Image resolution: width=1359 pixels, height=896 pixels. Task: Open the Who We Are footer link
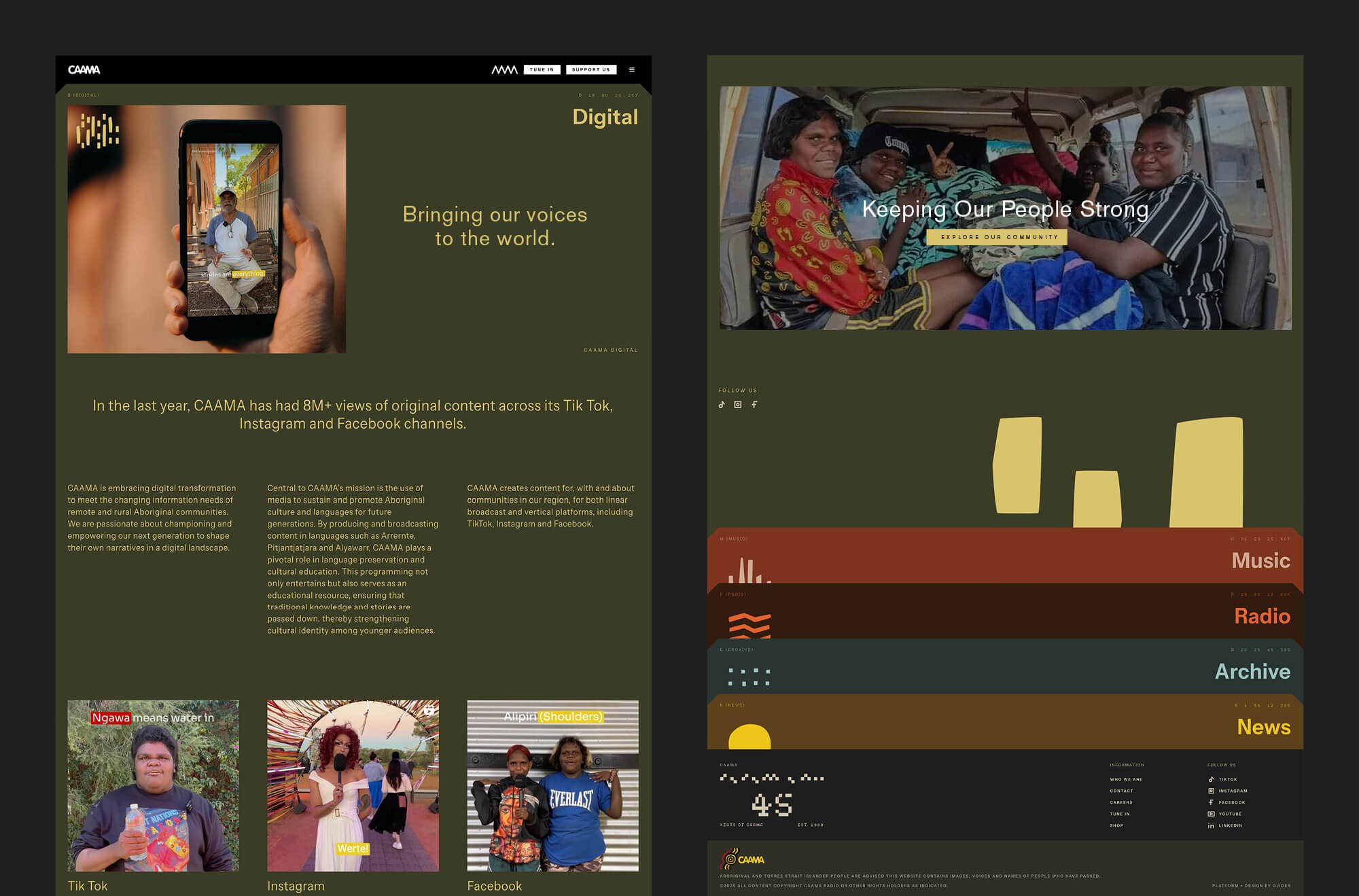(x=1126, y=779)
